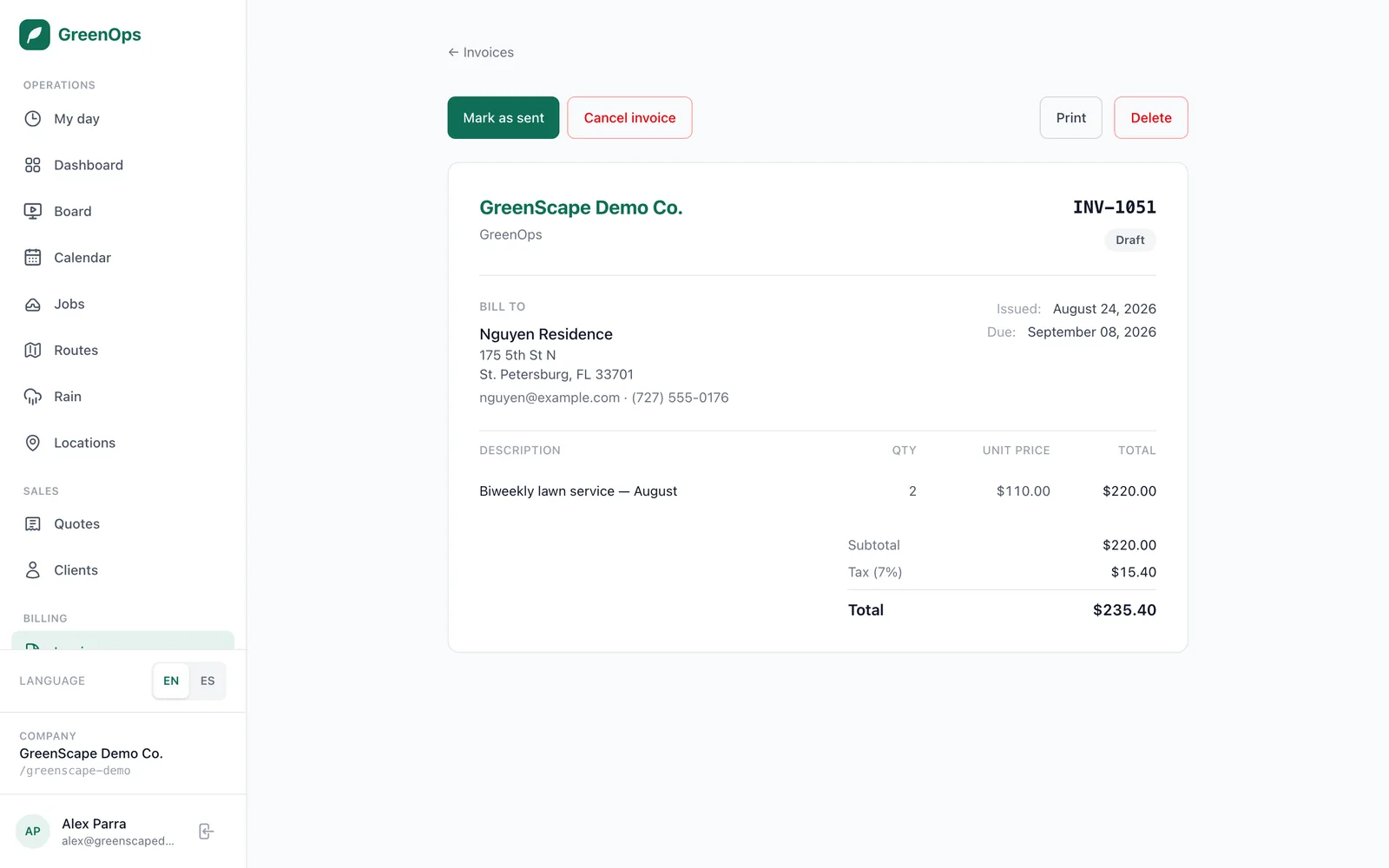1389x868 pixels.
Task: Click the Clients person icon
Action: click(33, 570)
